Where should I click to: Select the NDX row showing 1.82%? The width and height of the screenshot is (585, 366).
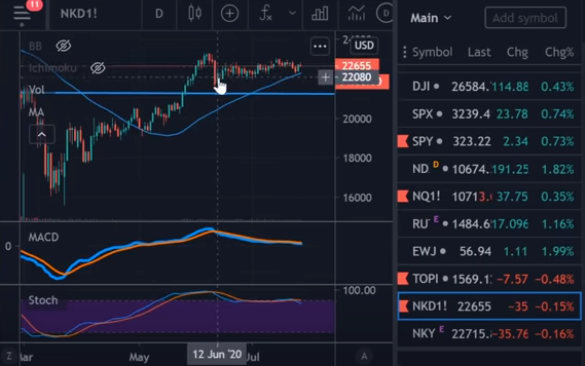click(489, 169)
